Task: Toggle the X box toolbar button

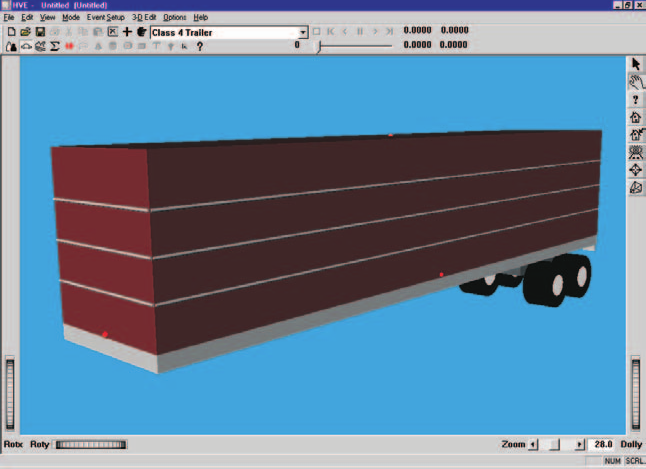Action: (x=112, y=32)
